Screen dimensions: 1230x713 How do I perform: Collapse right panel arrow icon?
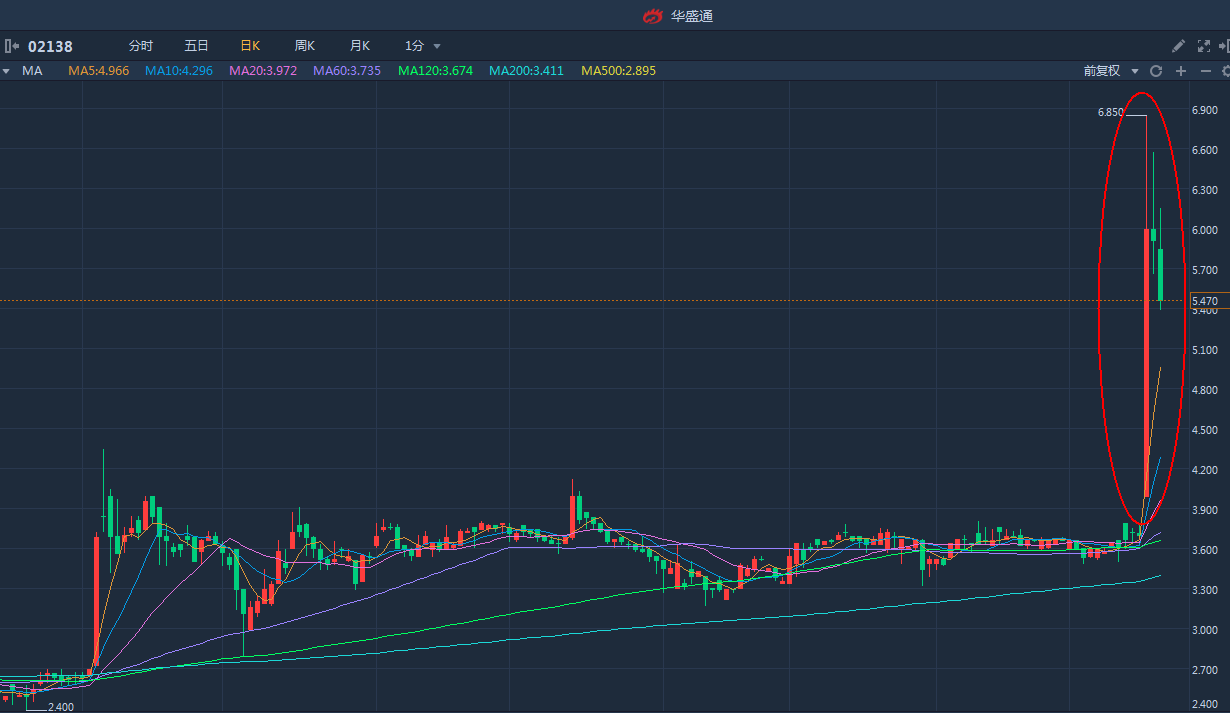[1223, 46]
